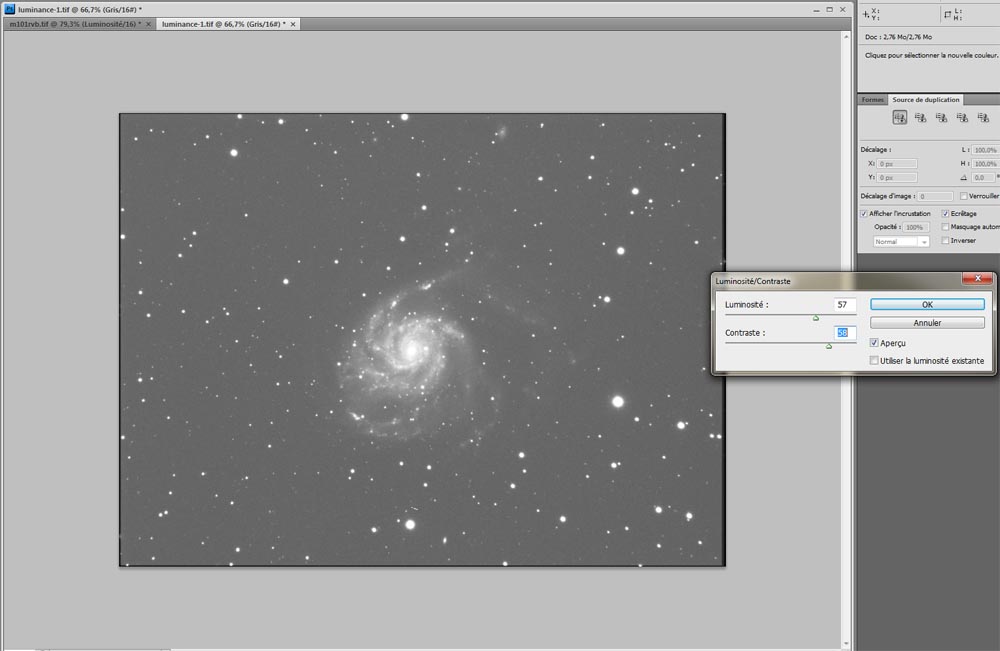
Task: Enable Utiliser la luminosité existante checkbox
Action: pos(875,360)
